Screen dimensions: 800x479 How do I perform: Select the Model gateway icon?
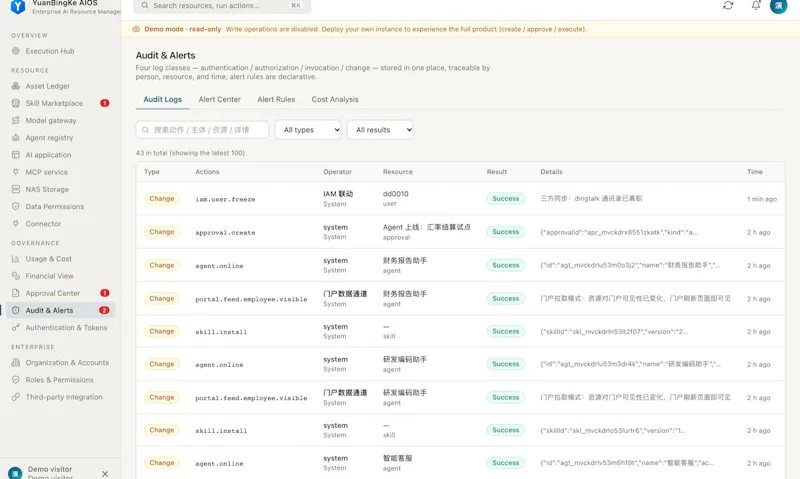[x=16, y=120]
